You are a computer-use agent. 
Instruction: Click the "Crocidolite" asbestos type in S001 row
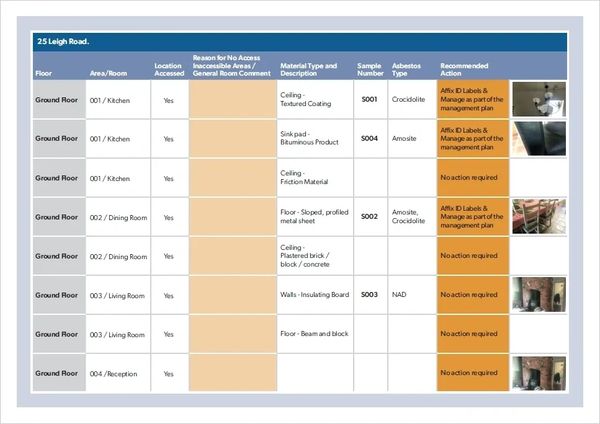(408, 99)
